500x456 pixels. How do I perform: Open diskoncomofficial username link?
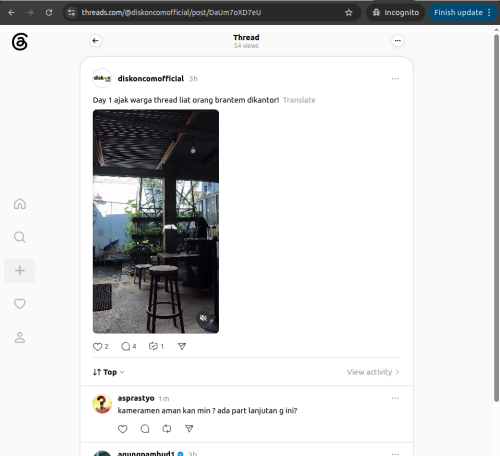pyautogui.click(x=151, y=79)
